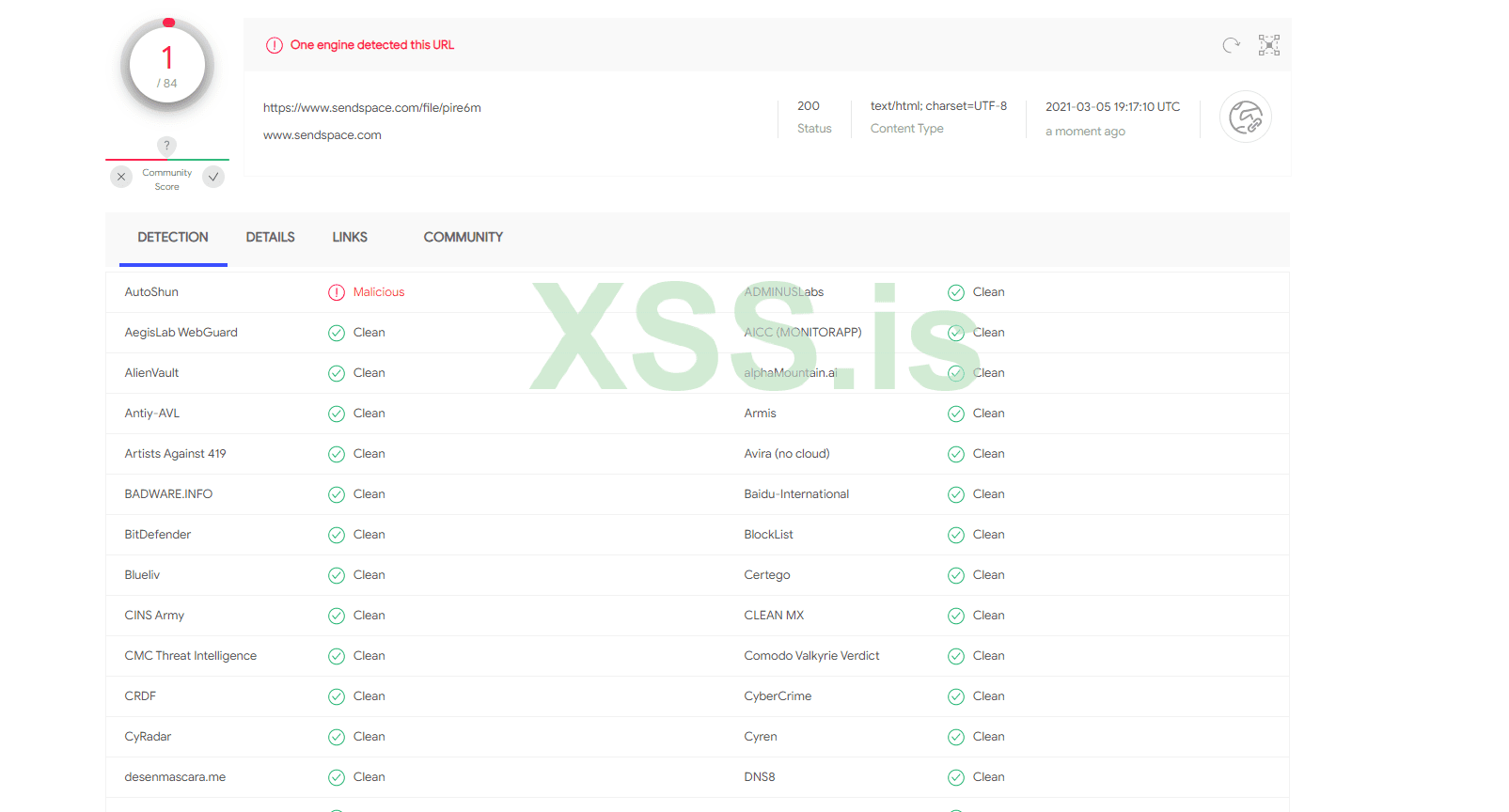Select the AegisLab WebGuard engine name
Image resolution: width=1509 pixels, height=812 pixels.
coord(181,333)
